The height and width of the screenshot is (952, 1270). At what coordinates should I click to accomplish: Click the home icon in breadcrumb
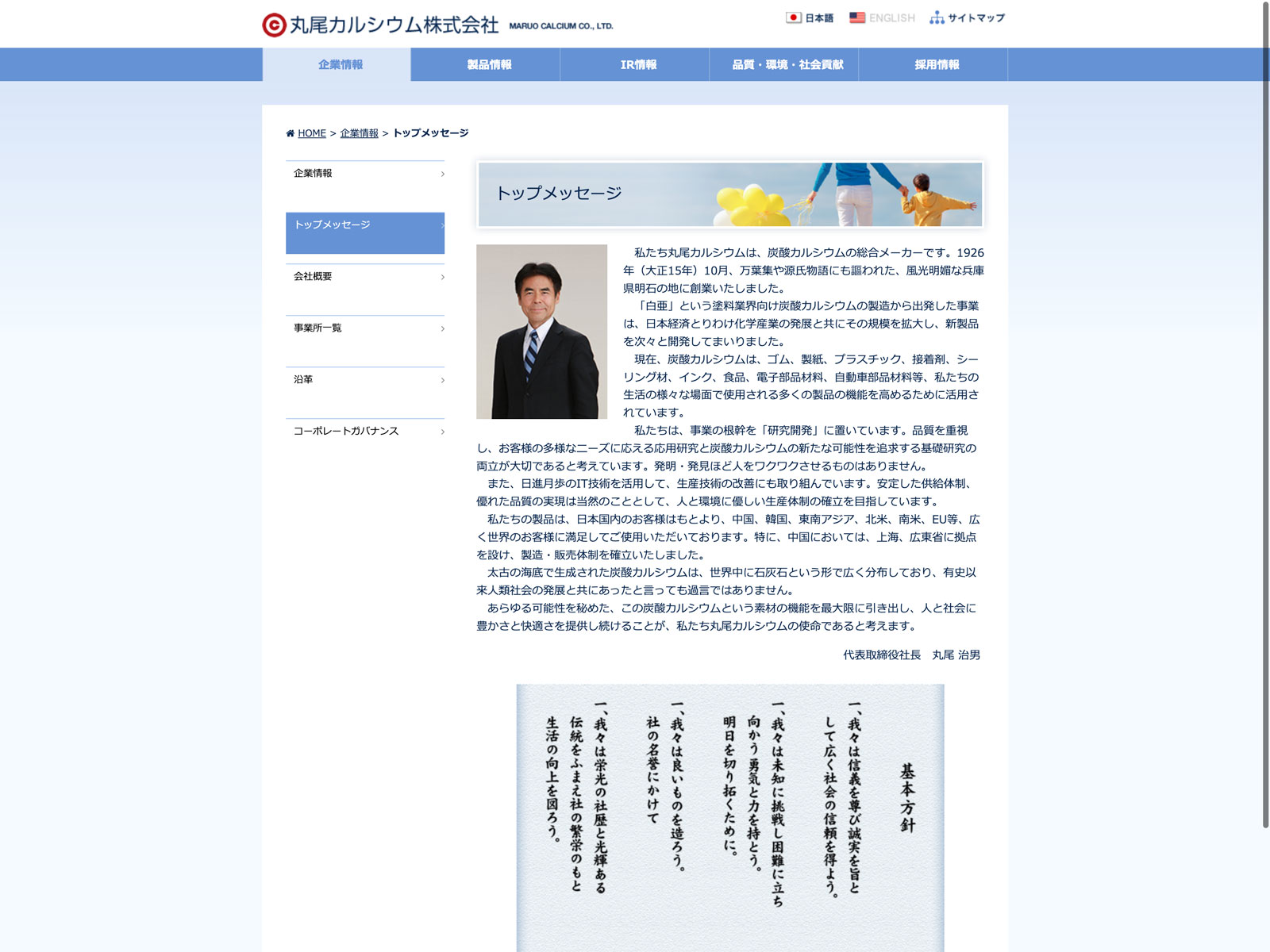(291, 133)
